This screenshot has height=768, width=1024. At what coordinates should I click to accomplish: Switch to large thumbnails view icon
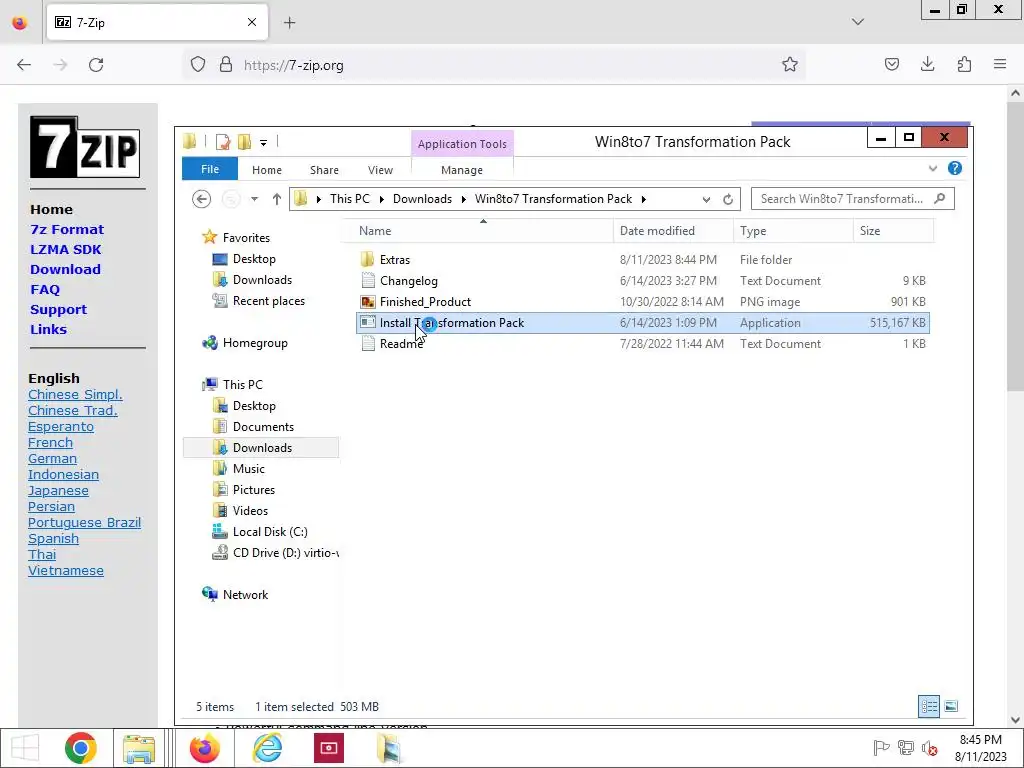[951, 706]
